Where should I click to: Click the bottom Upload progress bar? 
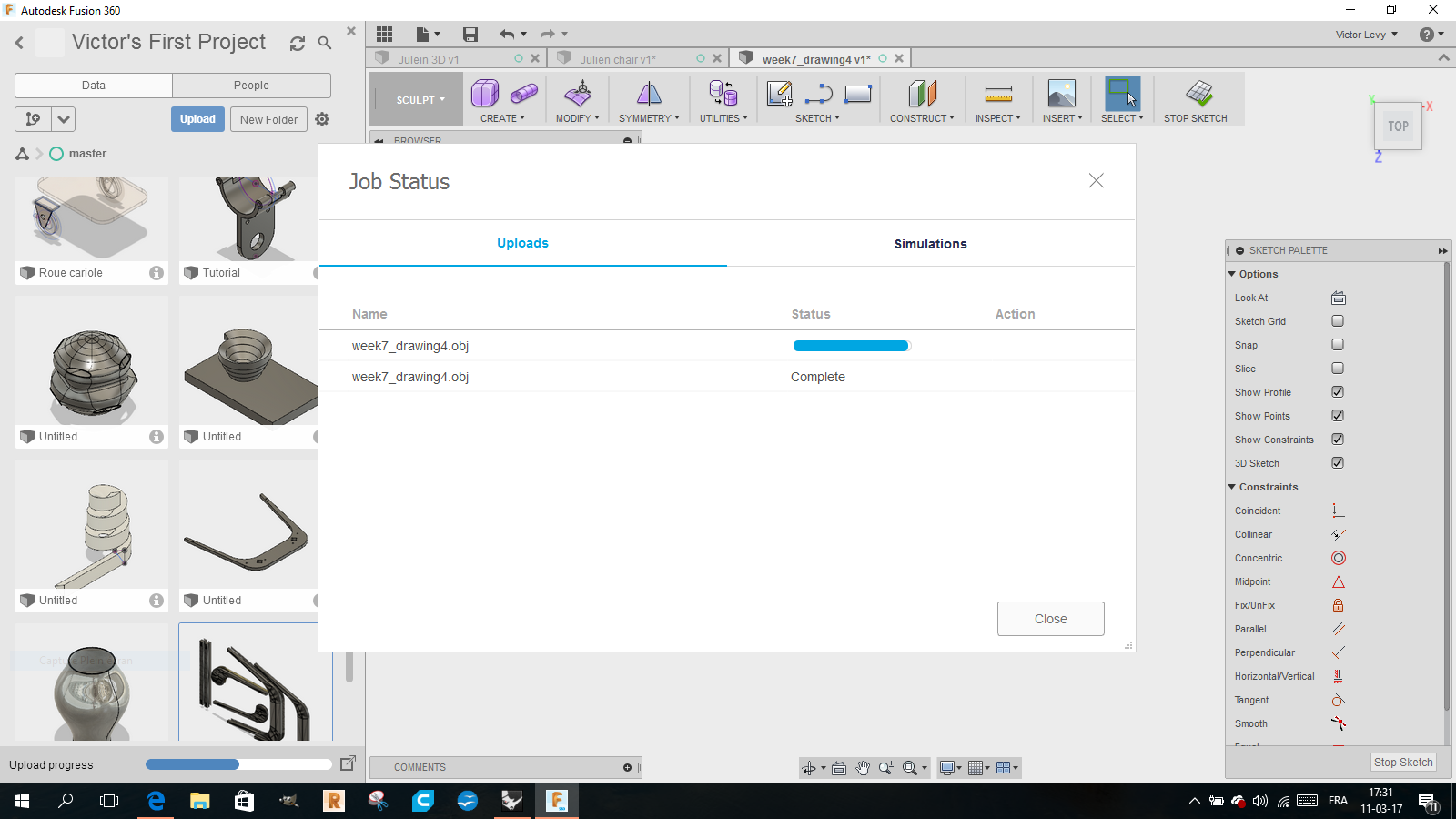238,764
